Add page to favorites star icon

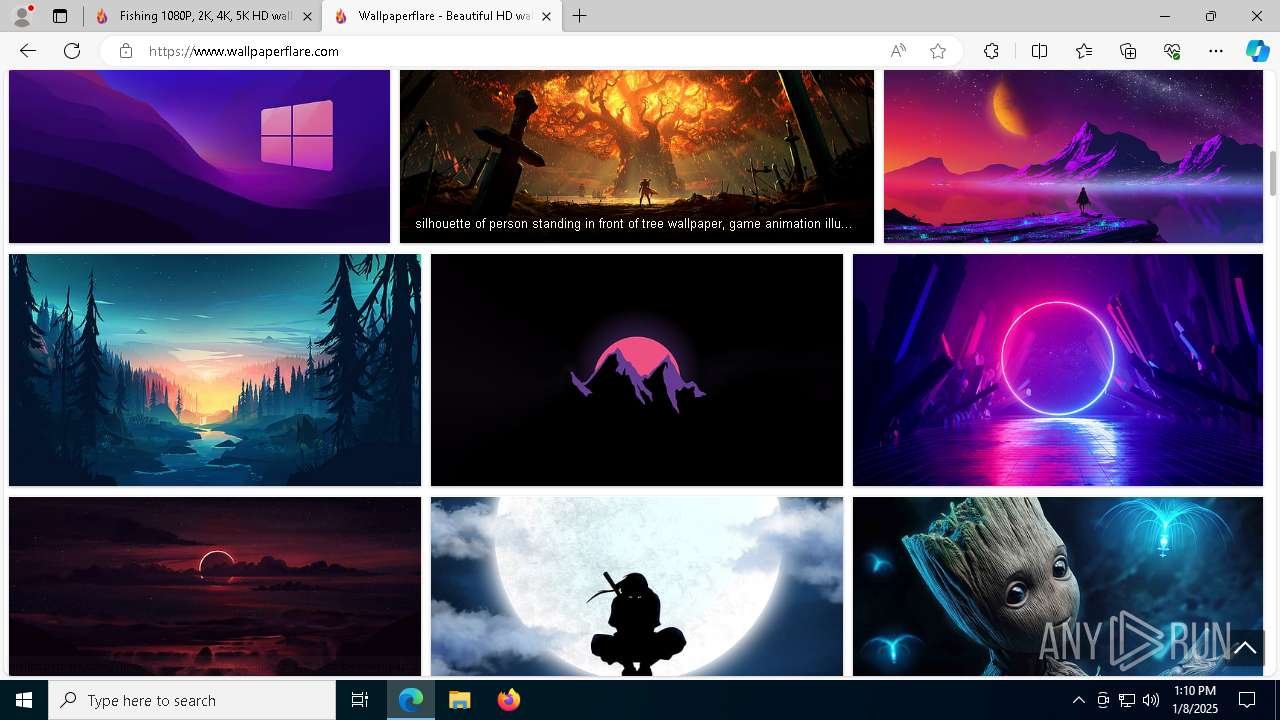(x=938, y=51)
